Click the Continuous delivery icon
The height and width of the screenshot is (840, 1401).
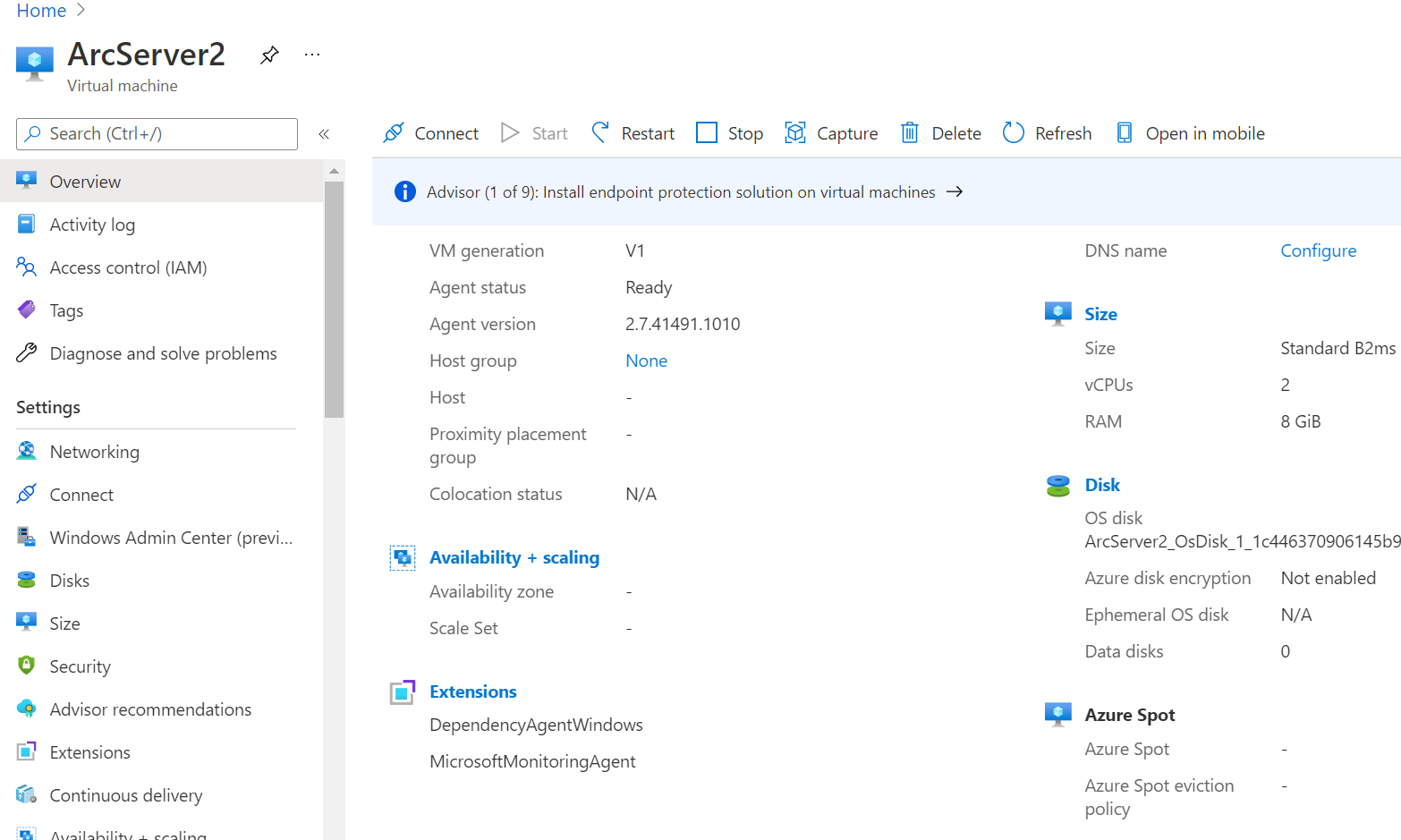click(27, 795)
